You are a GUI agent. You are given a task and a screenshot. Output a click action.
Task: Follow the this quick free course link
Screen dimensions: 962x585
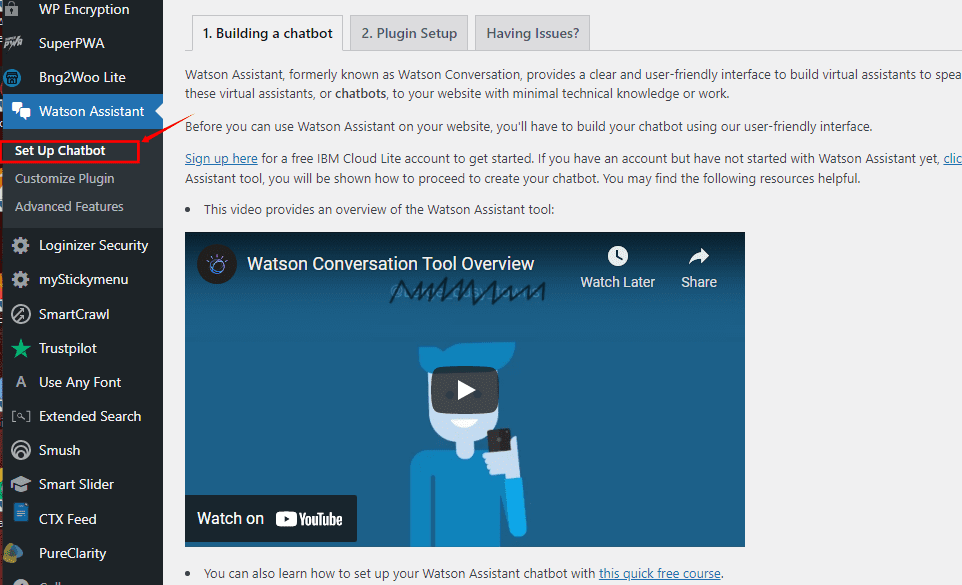point(660,573)
